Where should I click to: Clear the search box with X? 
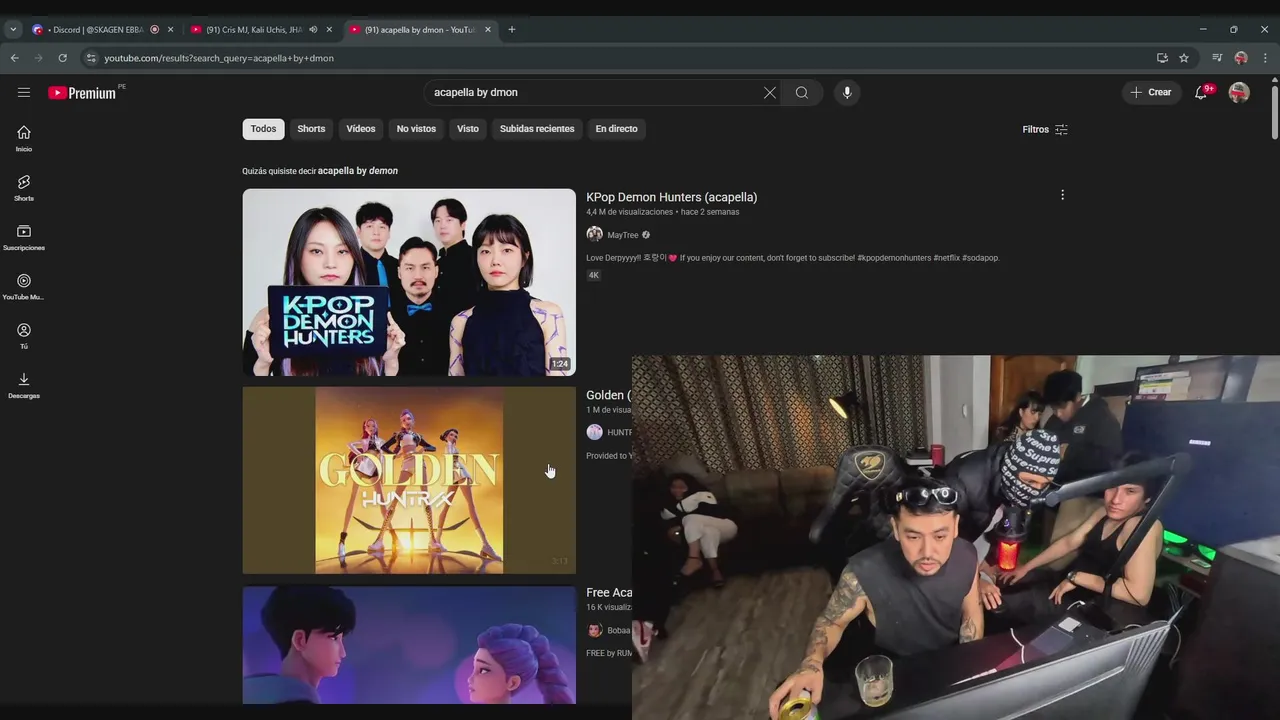pyautogui.click(x=770, y=92)
